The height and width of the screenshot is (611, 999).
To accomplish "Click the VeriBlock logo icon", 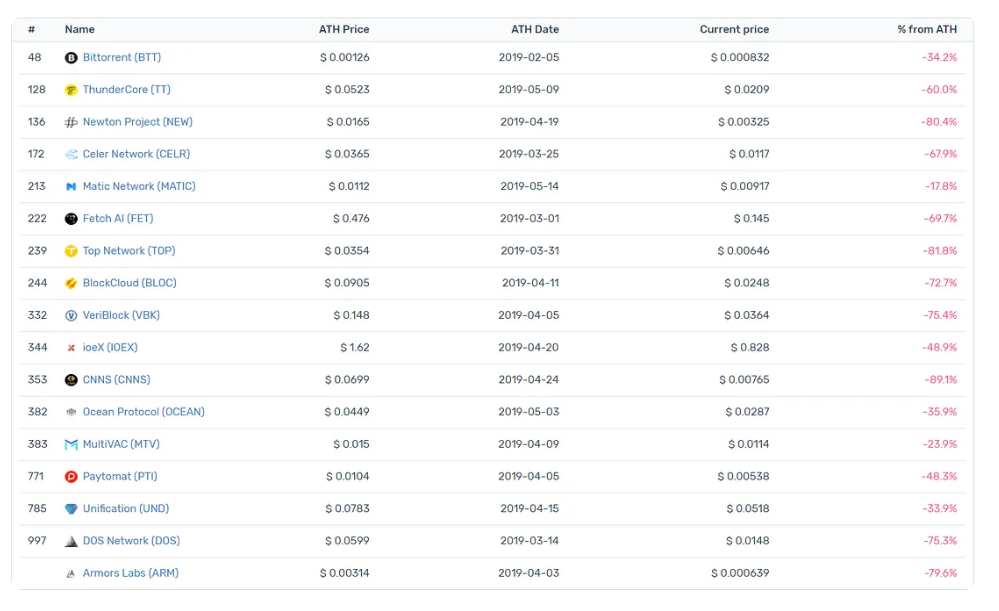I will point(71,315).
